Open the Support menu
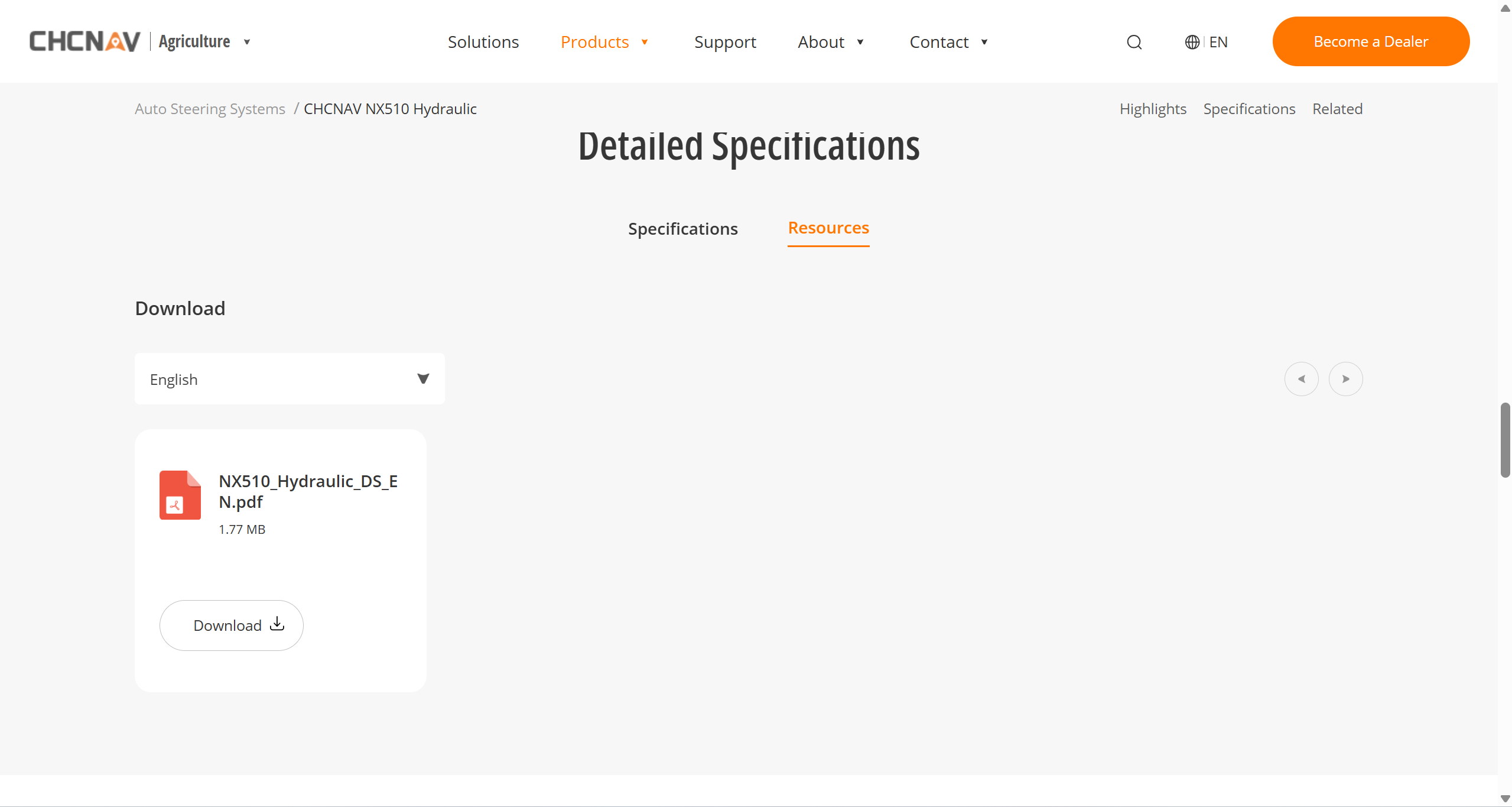The image size is (1512, 807). [x=725, y=42]
